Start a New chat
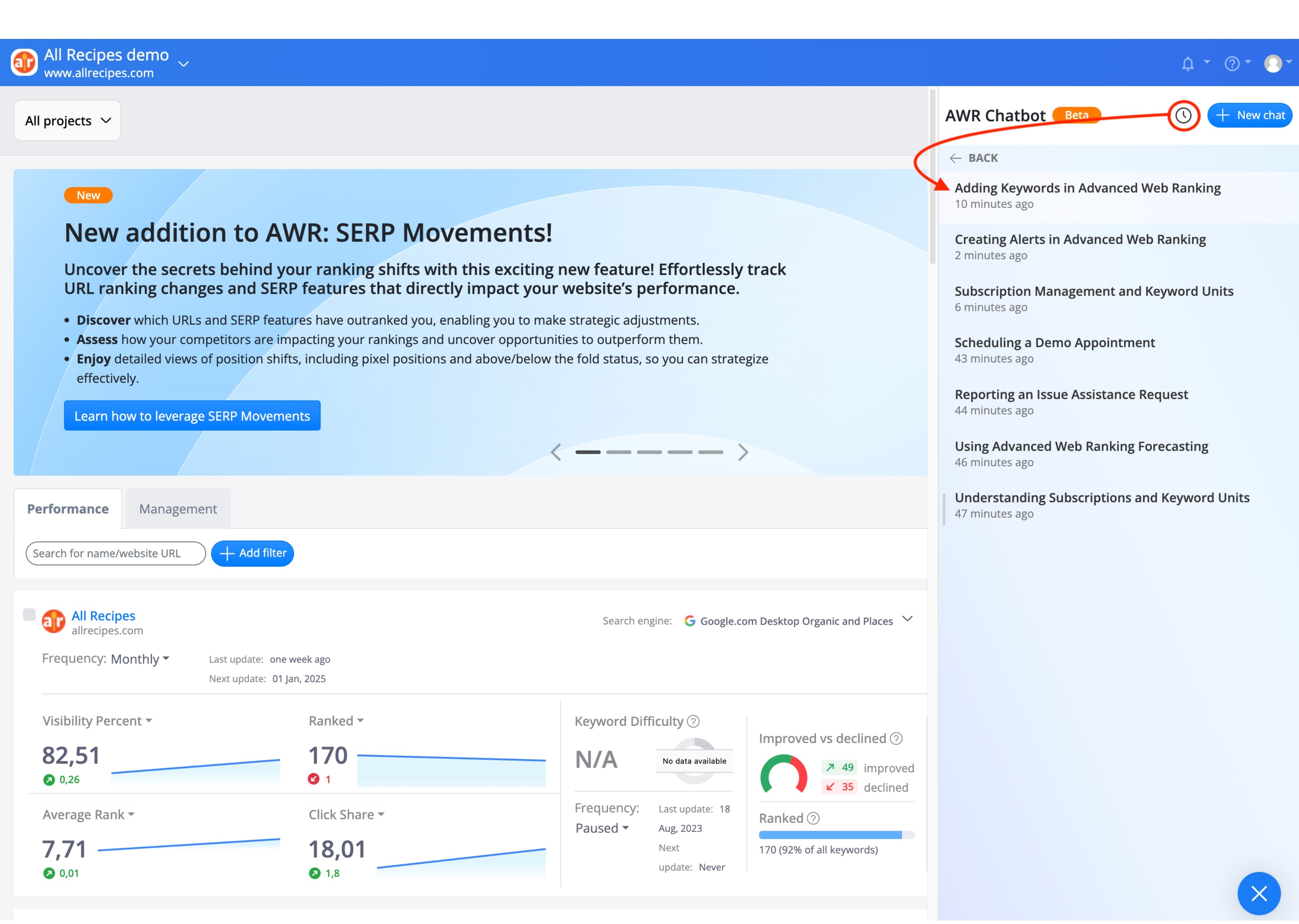Image resolution: width=1299 pixels, height=924 pixels. point(1250,115)
